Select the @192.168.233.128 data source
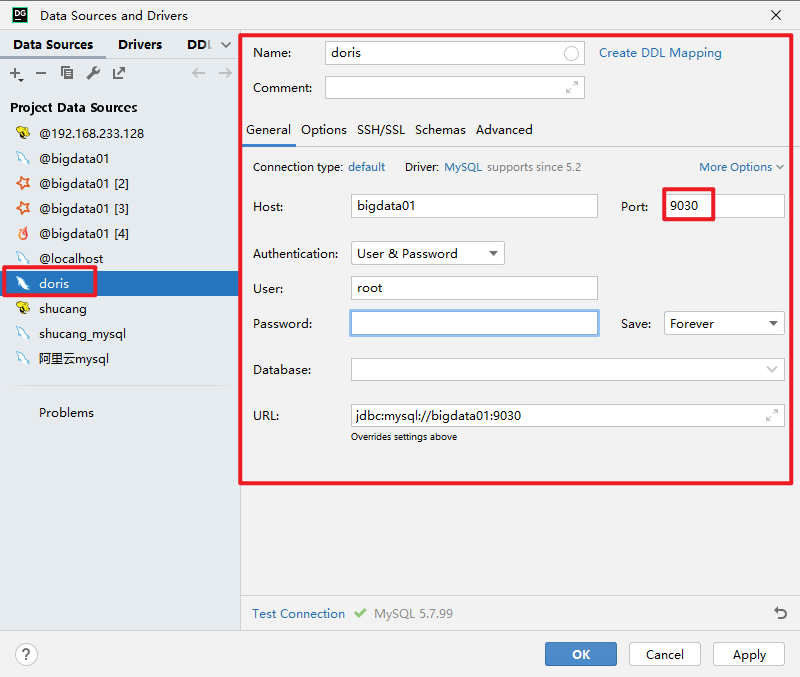The height and width of the screenshot is (677, 800). tap(120, 133)
